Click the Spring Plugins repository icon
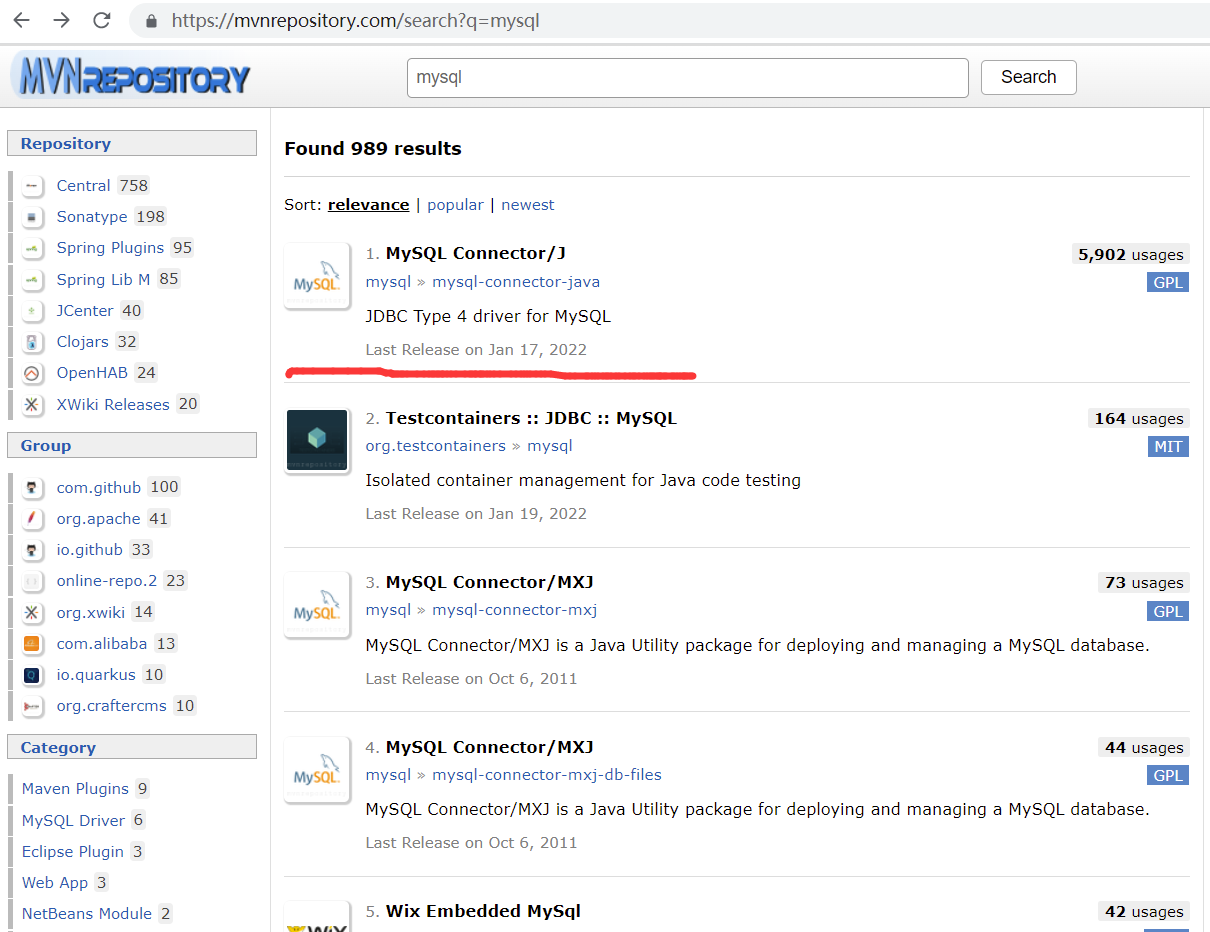The height and width of the screenshot is (932, 1210). click(x=33, y=248)
